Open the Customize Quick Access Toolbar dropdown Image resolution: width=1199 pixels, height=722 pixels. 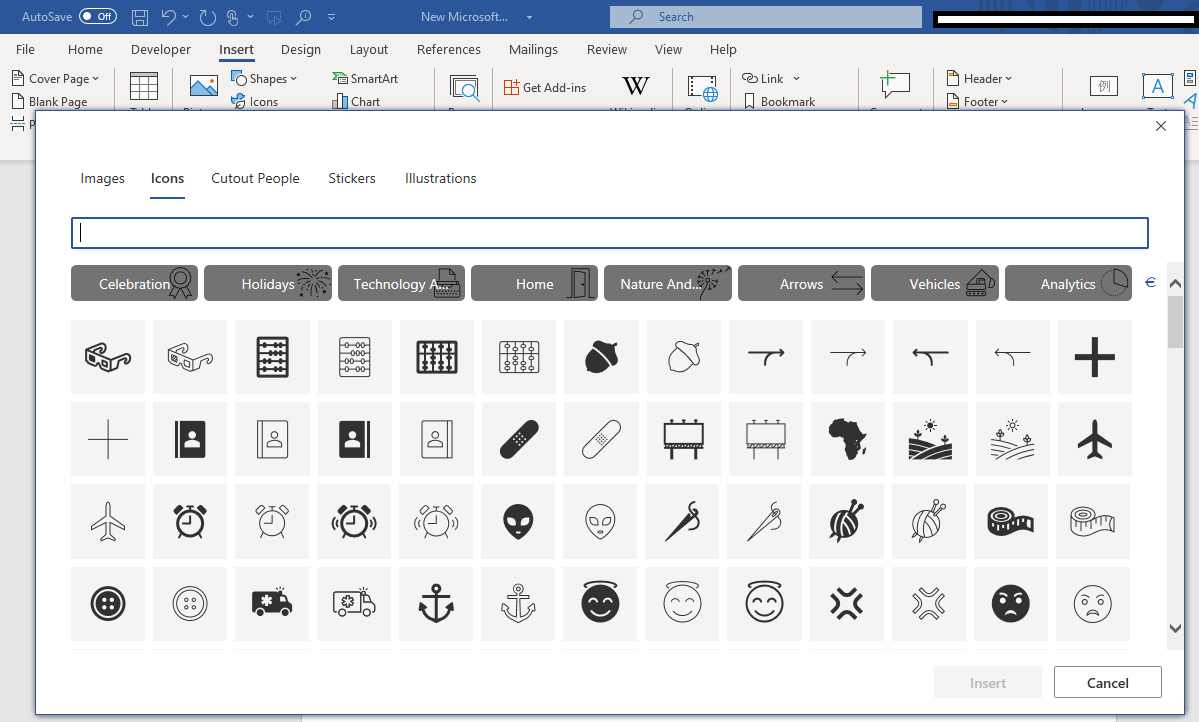click(331, 16)
